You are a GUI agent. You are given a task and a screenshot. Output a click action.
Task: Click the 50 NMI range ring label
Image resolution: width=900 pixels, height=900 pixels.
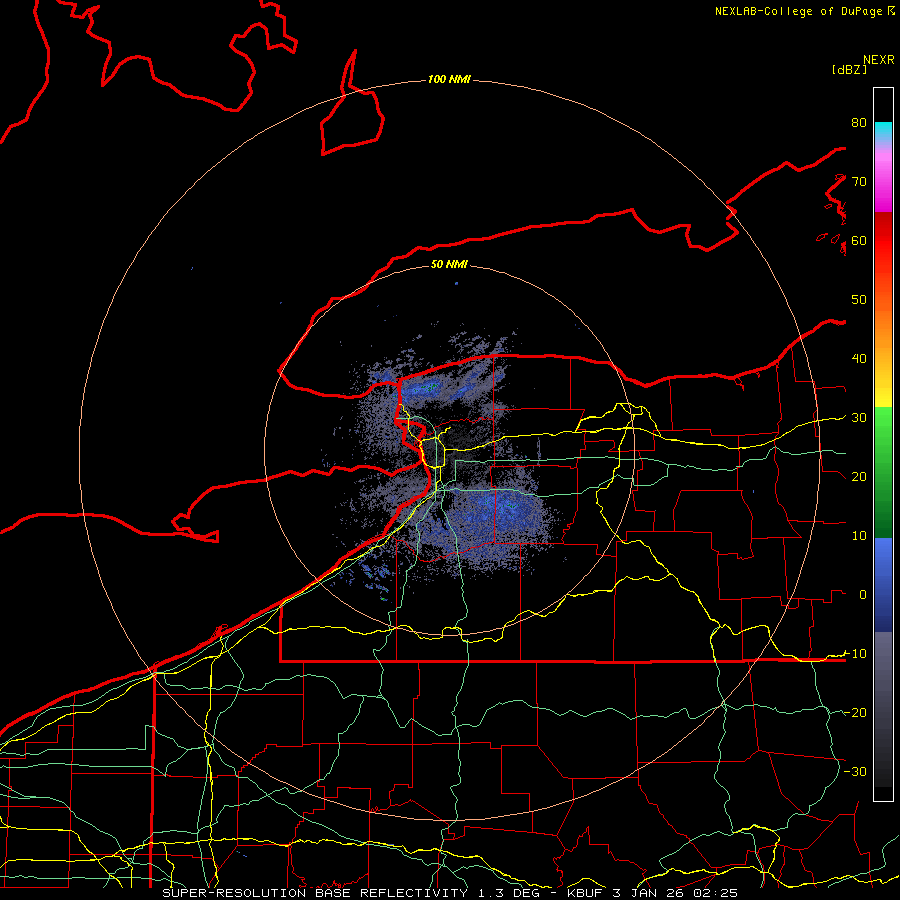tap(449, 264)
